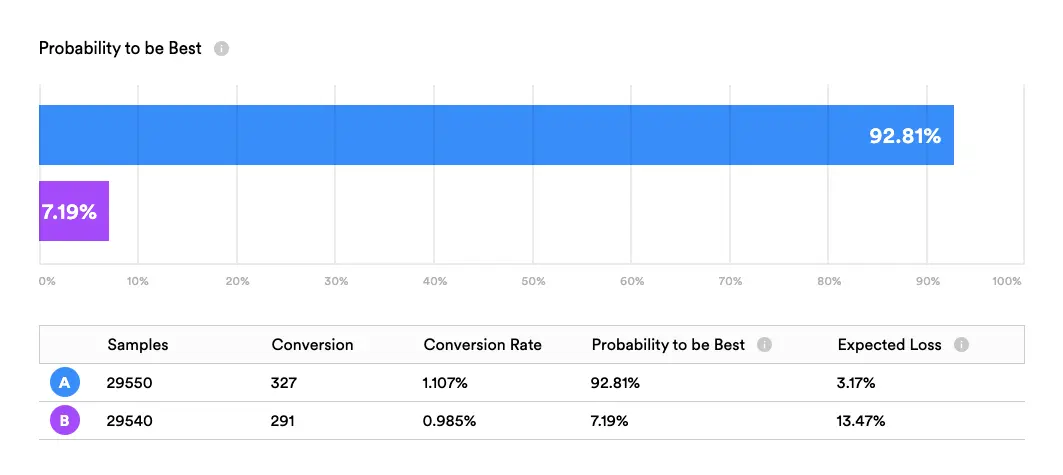Click the 327 conversion count

(283, 383)
